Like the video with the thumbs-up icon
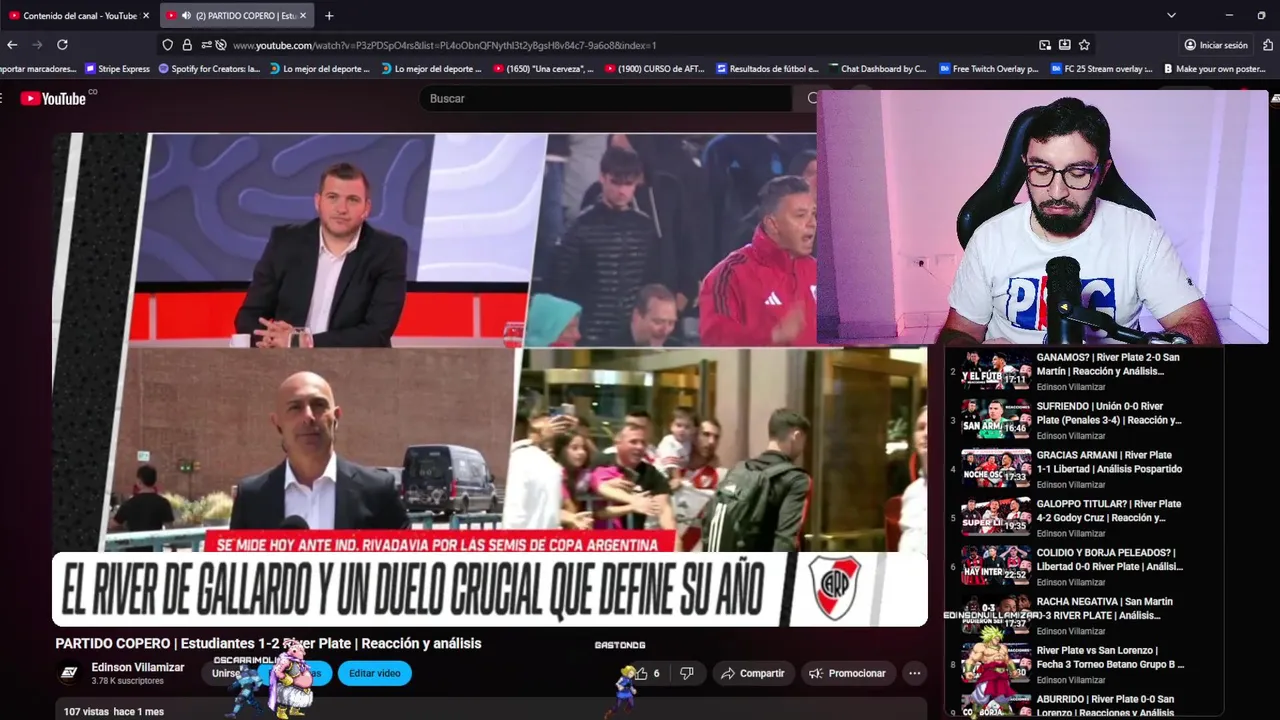 [643, 673]
